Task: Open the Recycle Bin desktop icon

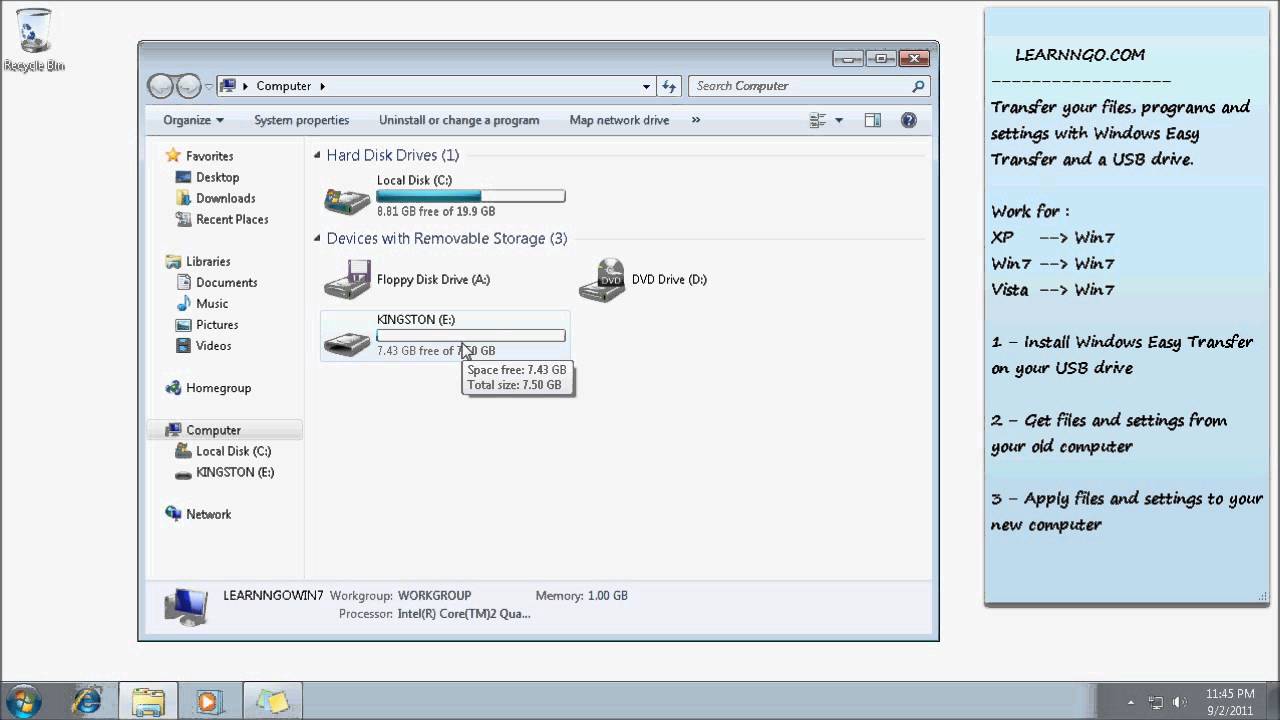Action: pyautogui.click(x=33, y=41)
